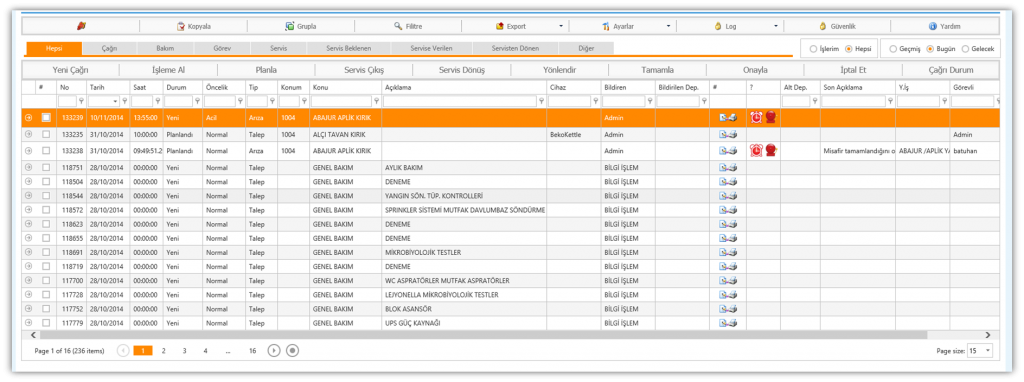Image resolution: width=1024 pixels, height=382 pixels.
Task: Click the İptal Et button
Action: [x=853, y=70]
